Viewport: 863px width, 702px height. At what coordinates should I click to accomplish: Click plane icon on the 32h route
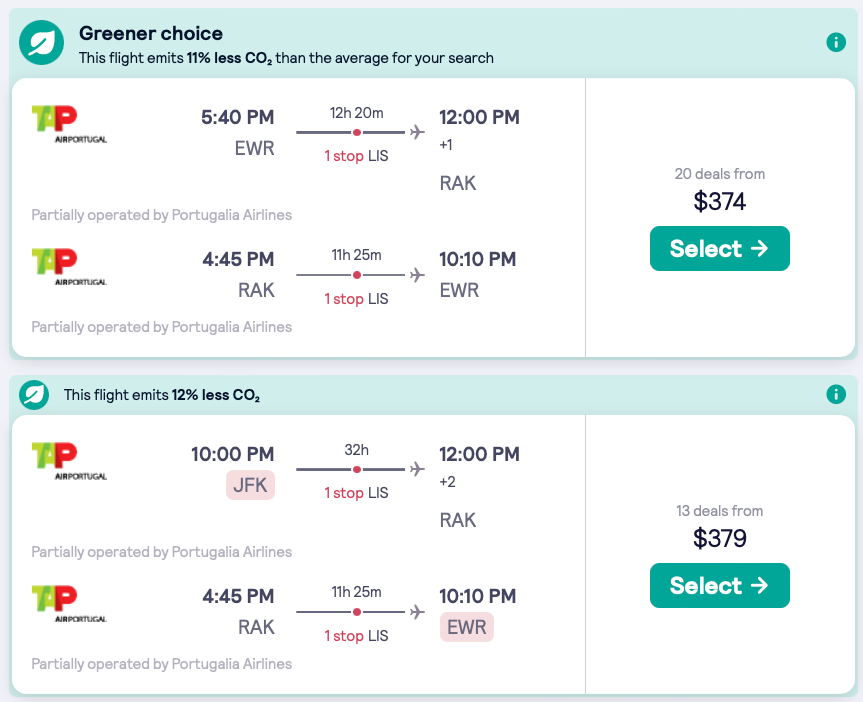[417, 469]
